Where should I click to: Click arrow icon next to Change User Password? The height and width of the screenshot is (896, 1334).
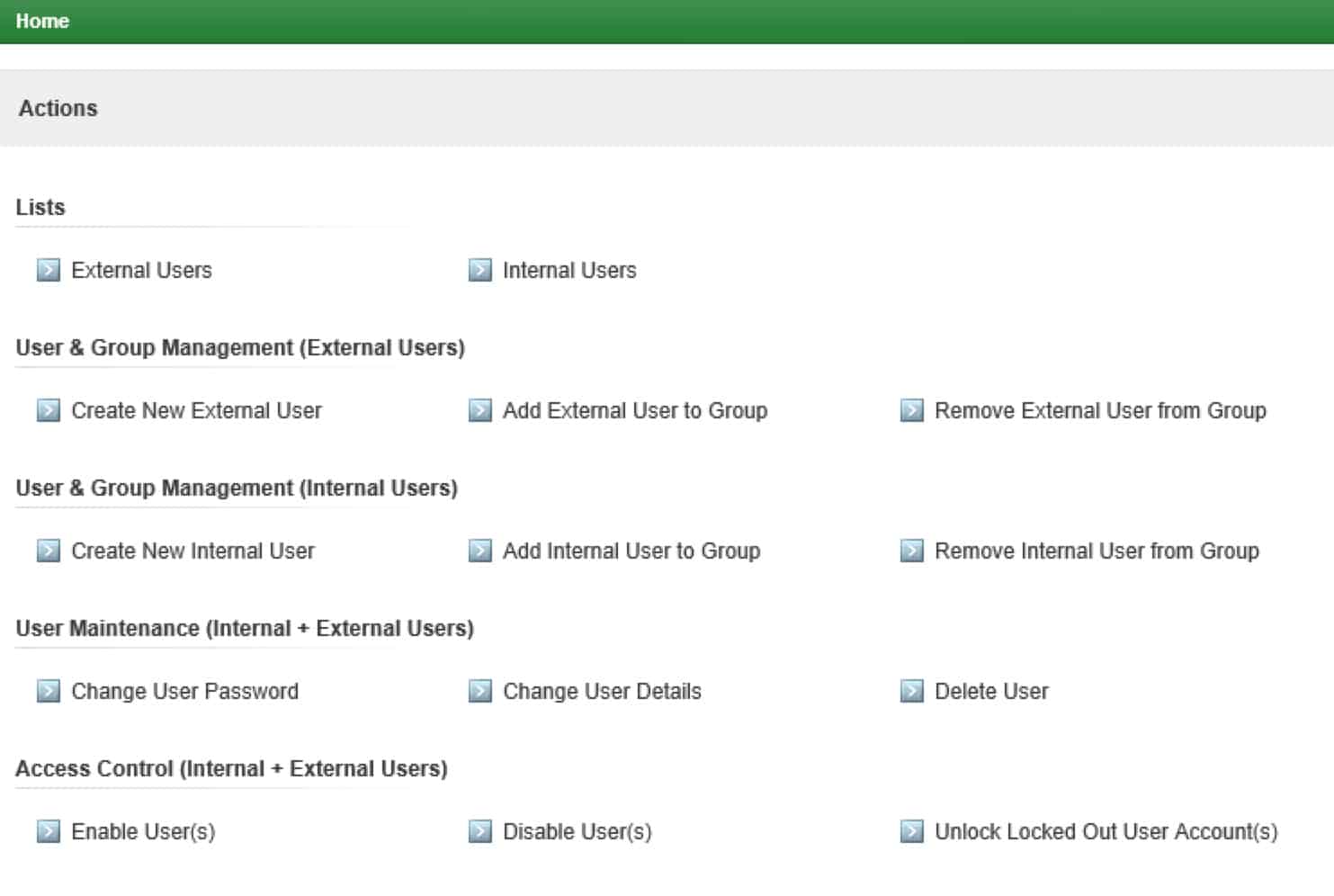48,691
